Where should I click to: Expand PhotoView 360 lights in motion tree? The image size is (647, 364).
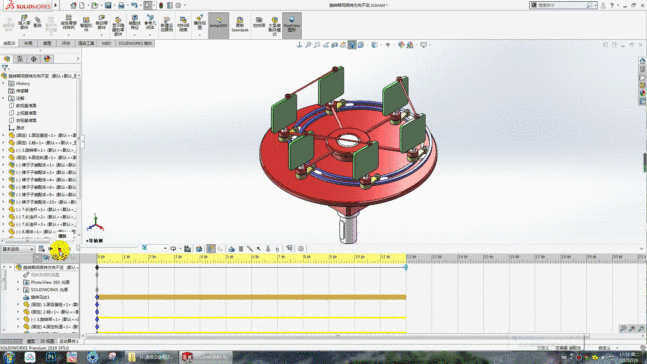18,282
